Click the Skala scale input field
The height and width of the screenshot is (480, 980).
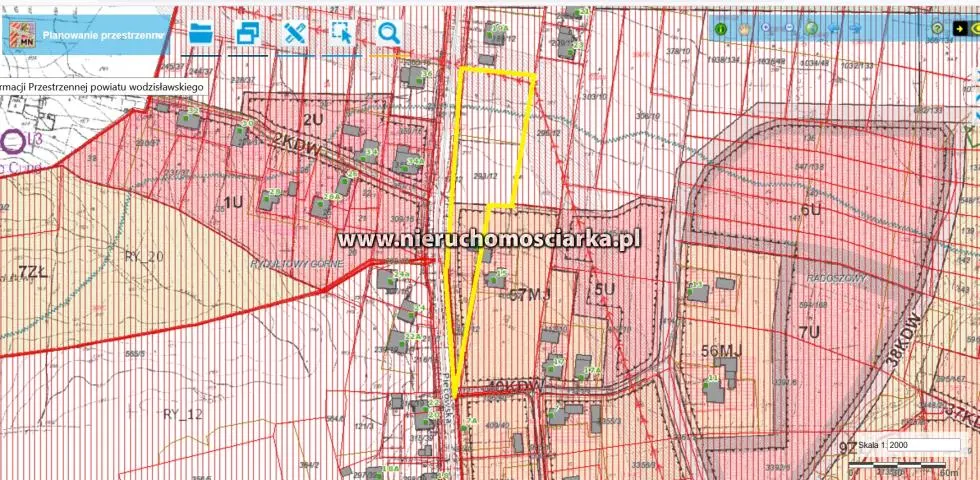[923, 444]
